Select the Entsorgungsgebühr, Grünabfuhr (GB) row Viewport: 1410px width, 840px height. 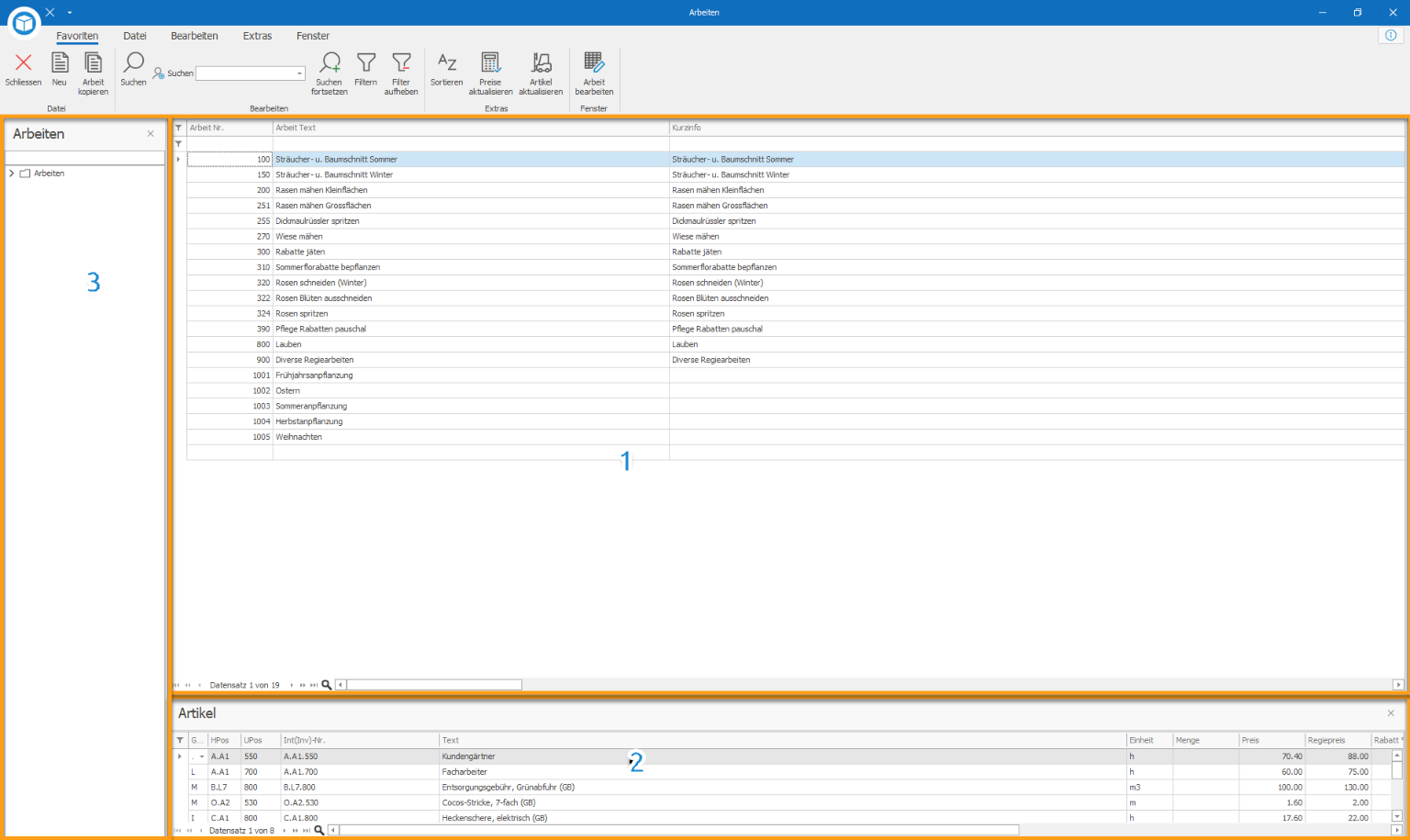pyautogui.click(x=789, y=788)
